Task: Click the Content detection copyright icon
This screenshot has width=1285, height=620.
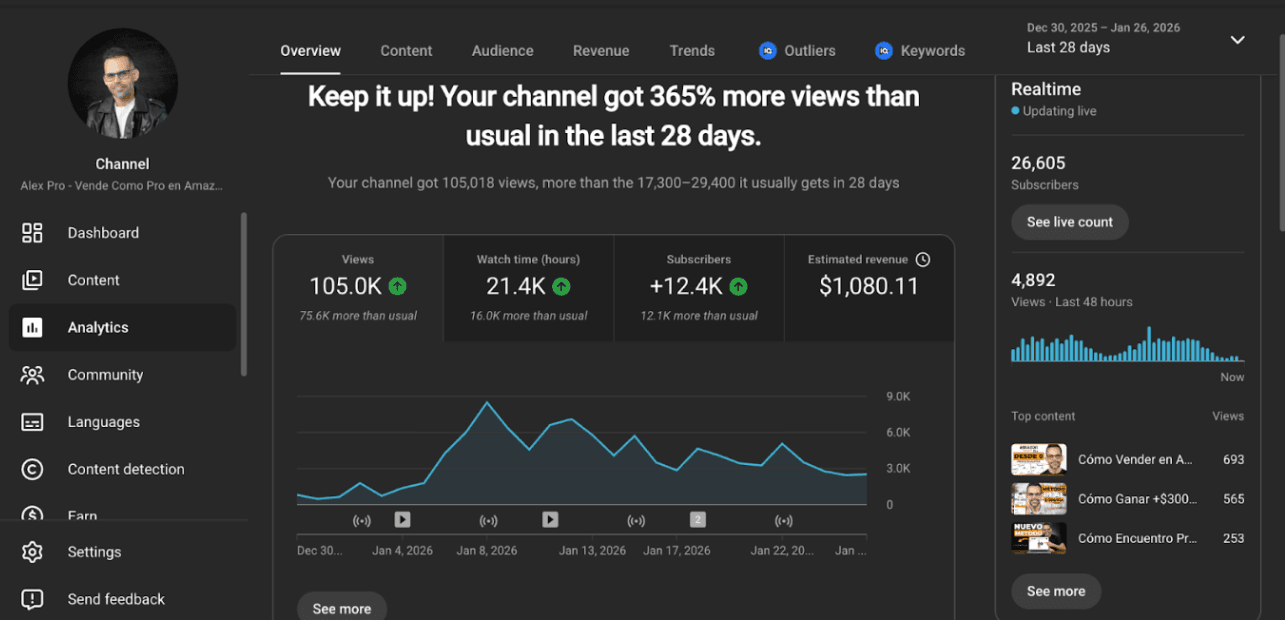Action: [x=32, y=469]
